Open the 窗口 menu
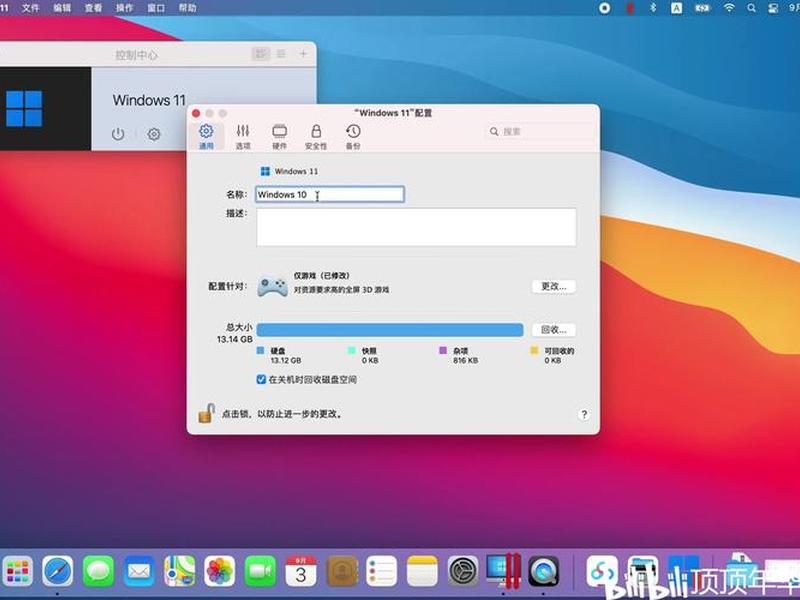 (x=156, y=8)
